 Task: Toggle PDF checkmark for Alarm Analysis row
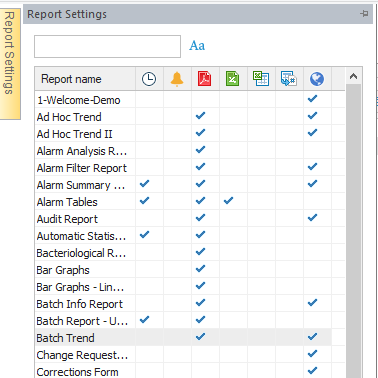point(200,150)
